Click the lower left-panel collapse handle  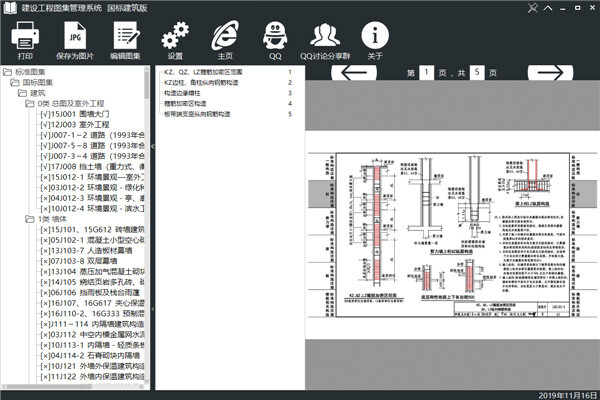pos(153,309)
